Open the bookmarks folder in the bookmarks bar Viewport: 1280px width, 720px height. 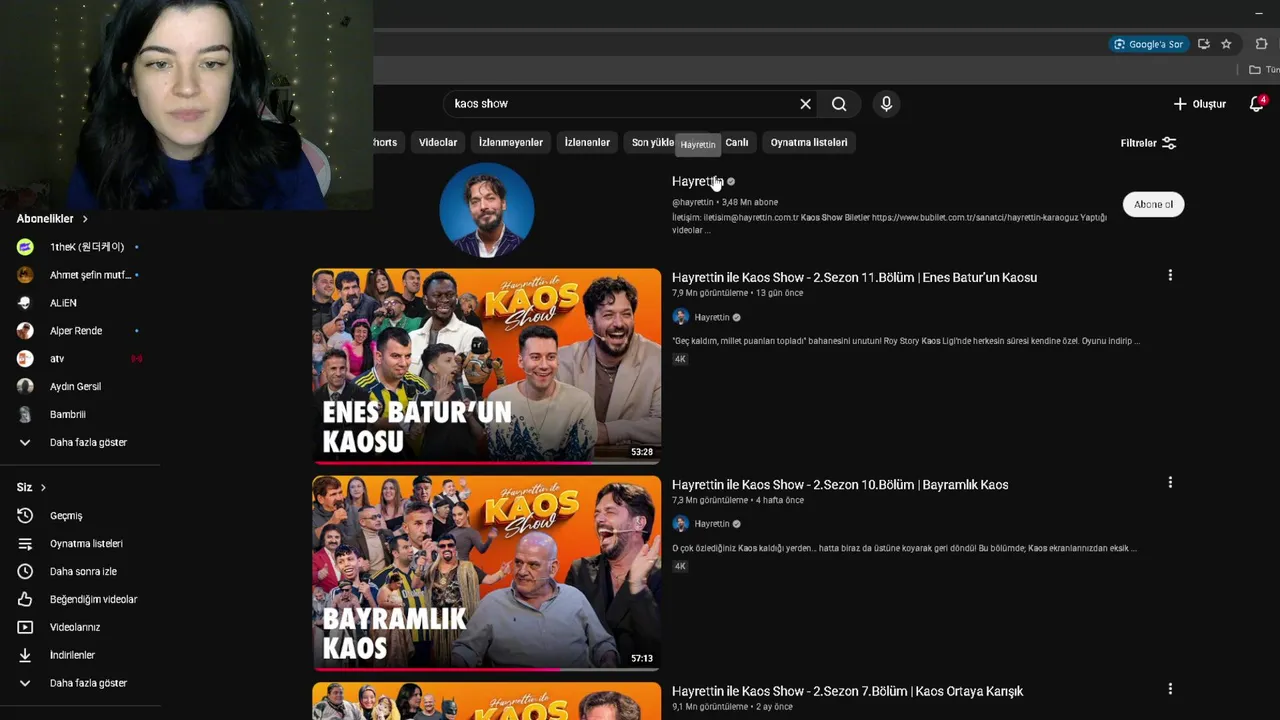pyautogui.click(x=1264, y=70)
